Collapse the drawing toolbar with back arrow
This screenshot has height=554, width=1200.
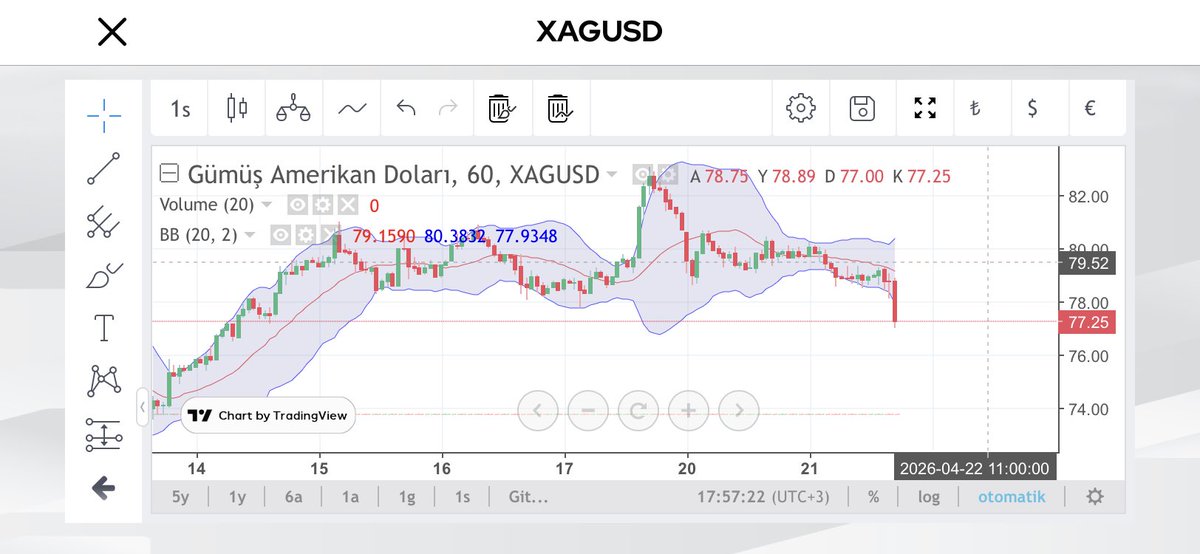click(x=103, y=488)
